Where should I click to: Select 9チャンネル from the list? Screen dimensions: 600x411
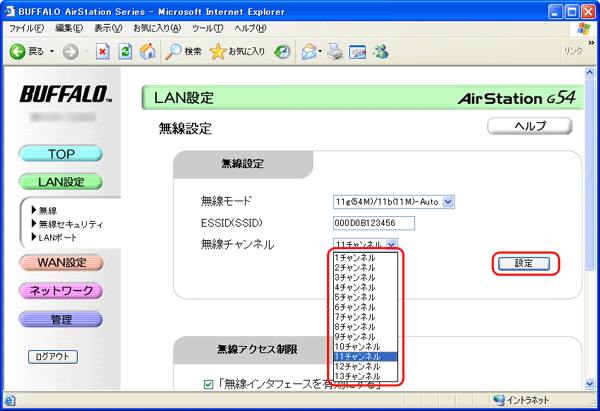(x=365, y=337)
